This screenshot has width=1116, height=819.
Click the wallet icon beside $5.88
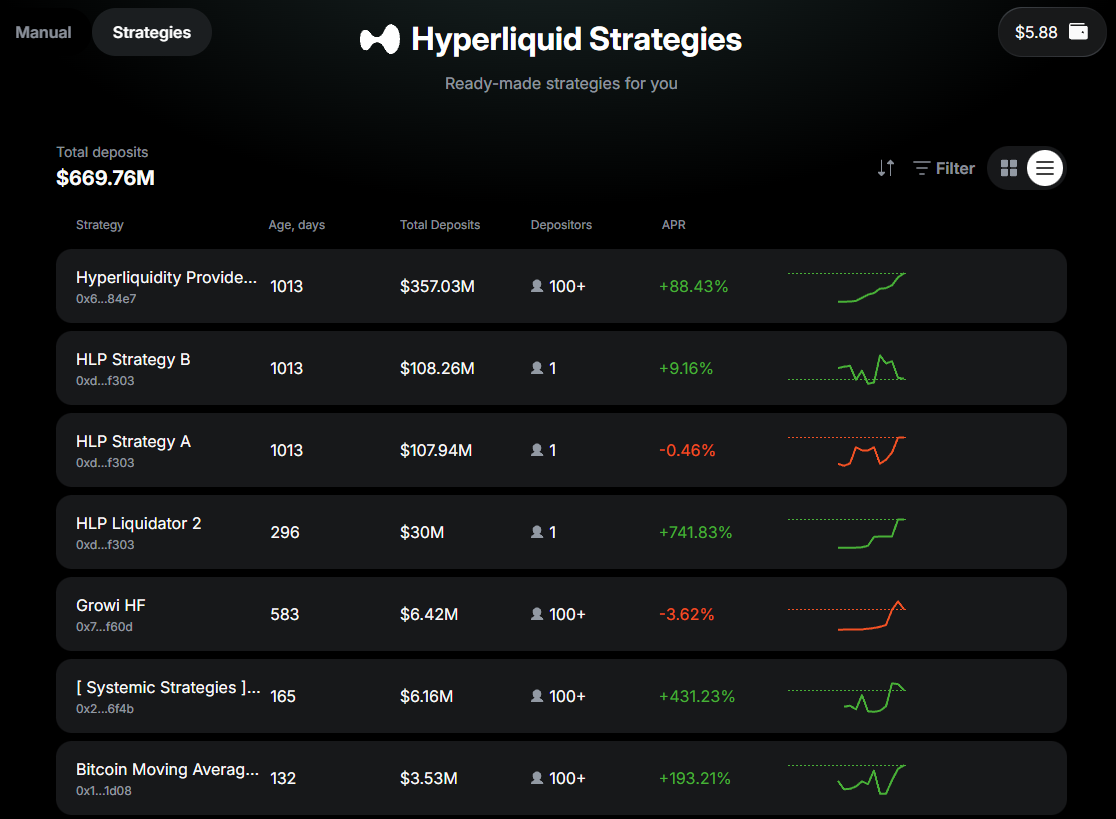(x=1078, y=32)
